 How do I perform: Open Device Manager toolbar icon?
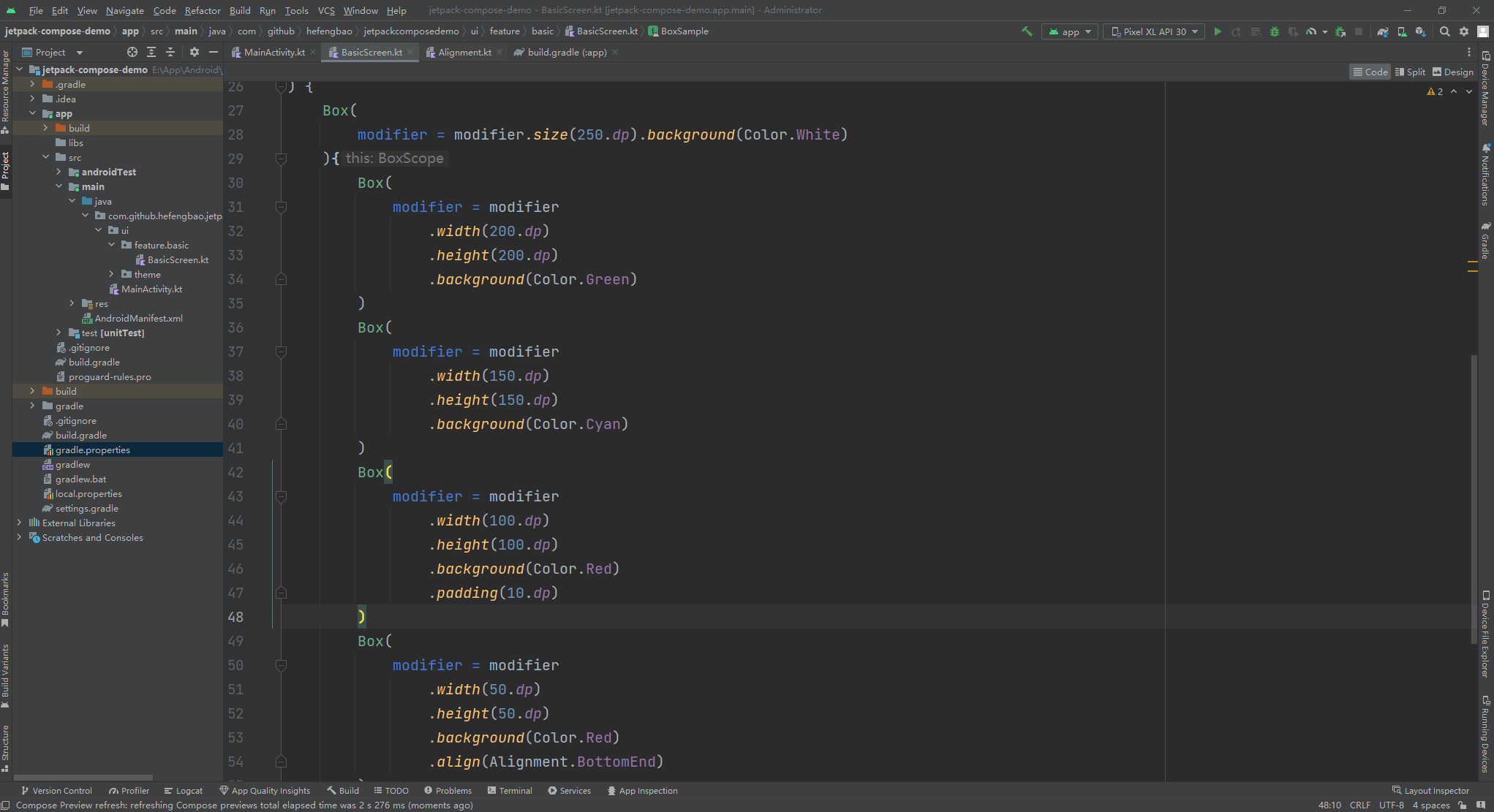pos(1402,31)
